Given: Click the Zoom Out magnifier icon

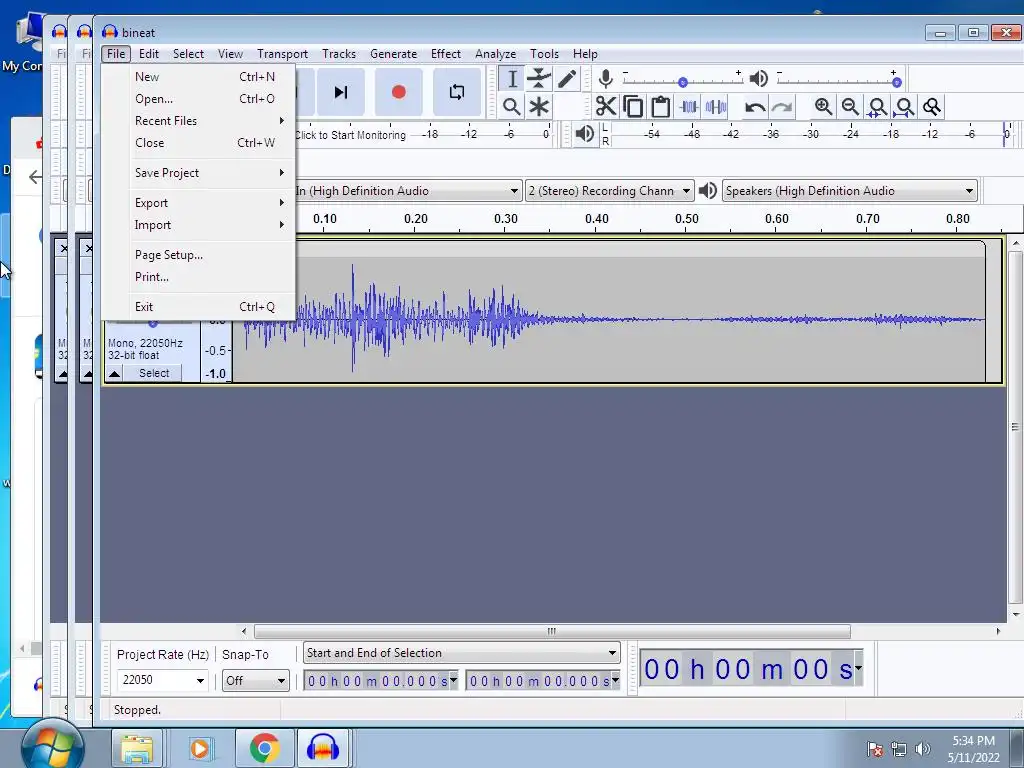Looking at the screenshot, I should point(850,106).
